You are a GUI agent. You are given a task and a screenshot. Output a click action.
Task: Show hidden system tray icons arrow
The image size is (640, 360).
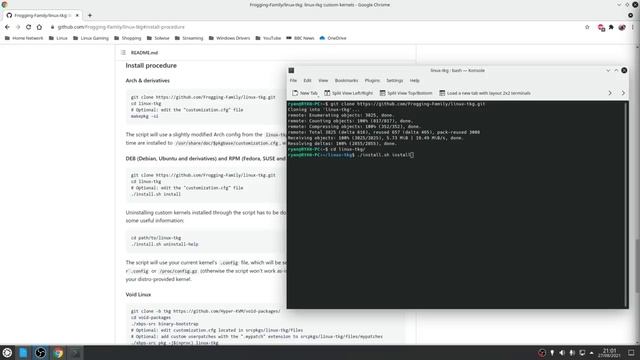click(x=591, y=353)
